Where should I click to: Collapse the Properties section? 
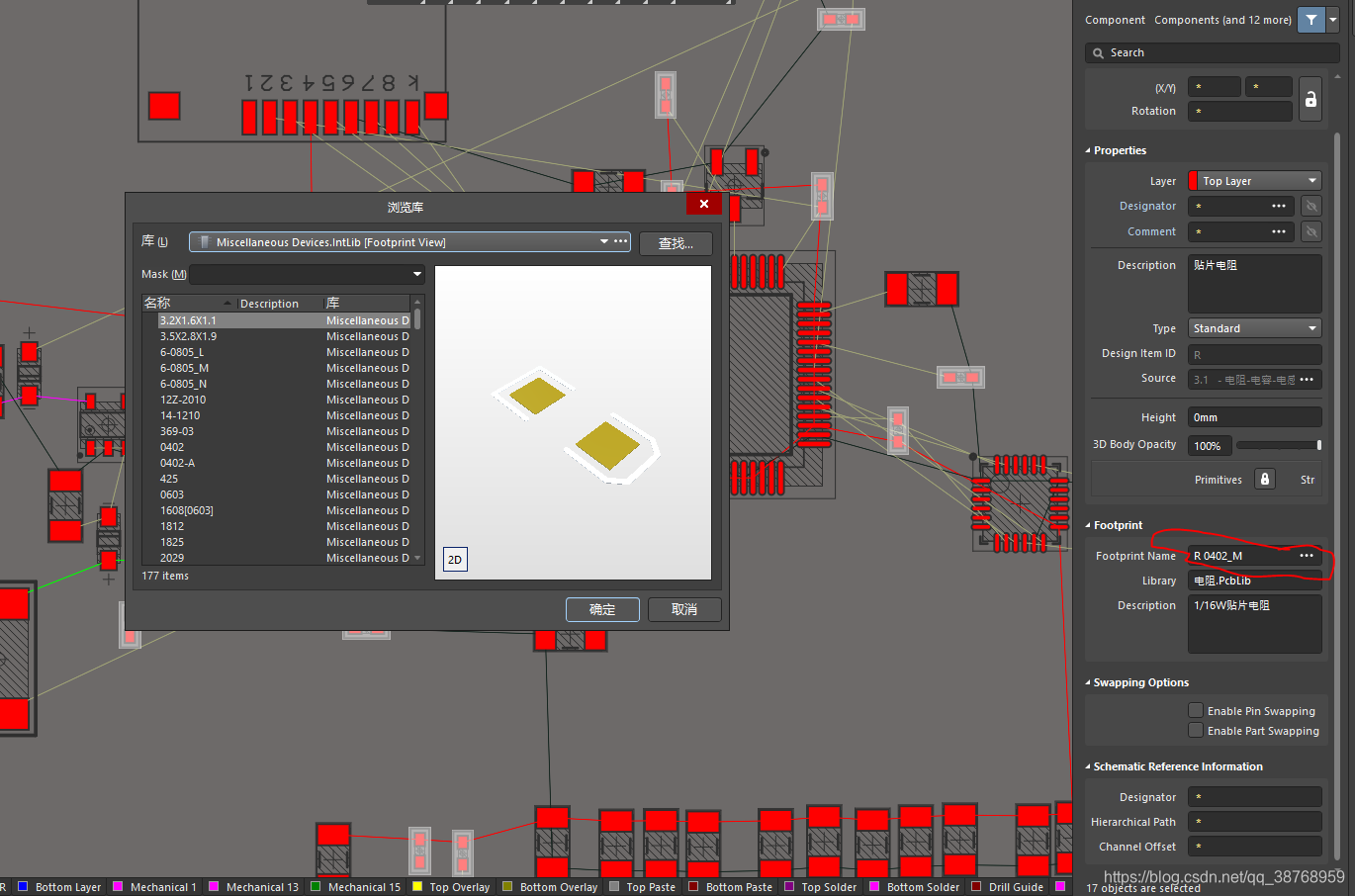pyautogui.click(x=1088, y=151)
